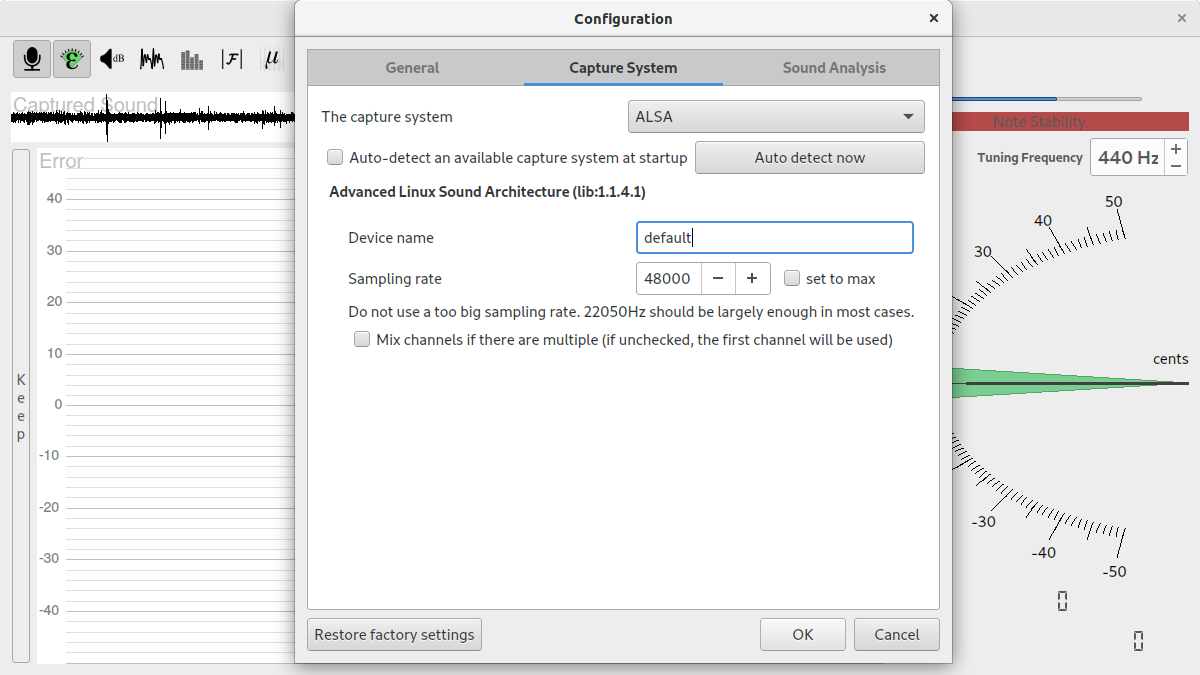Toggle the microphone capture icon
This screenshot has height=675, width=1200.
tap(32, 59)
